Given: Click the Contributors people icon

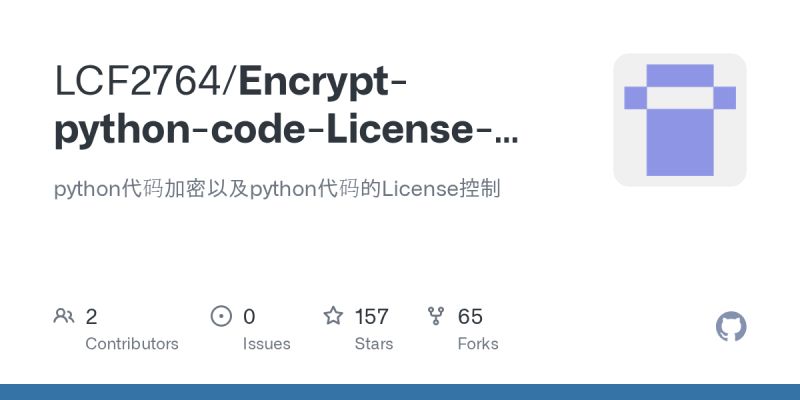Looking at the screenshot, I should [64, 316].
